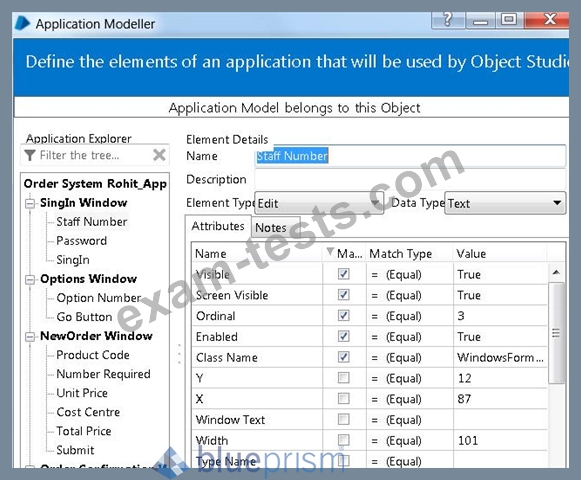The width and height of the screenshot is (581, 480).
Task: Collapse the NewOrder Window tree node
Action: pyautogui.click(x=30, y=337)
